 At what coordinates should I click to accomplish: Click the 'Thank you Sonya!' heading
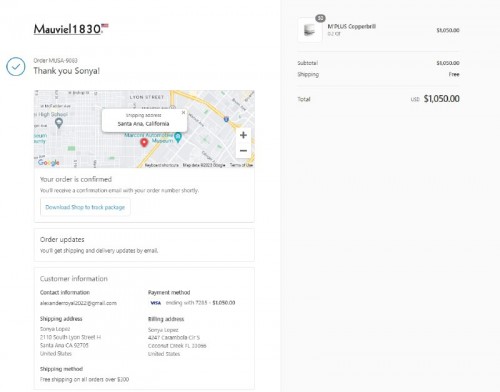pyautogui.click(x=67, y=71)
